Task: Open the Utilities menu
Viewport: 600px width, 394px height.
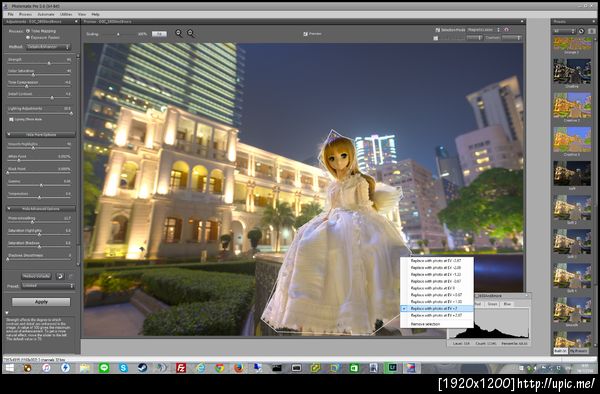Action: click(x=66, y=14)
